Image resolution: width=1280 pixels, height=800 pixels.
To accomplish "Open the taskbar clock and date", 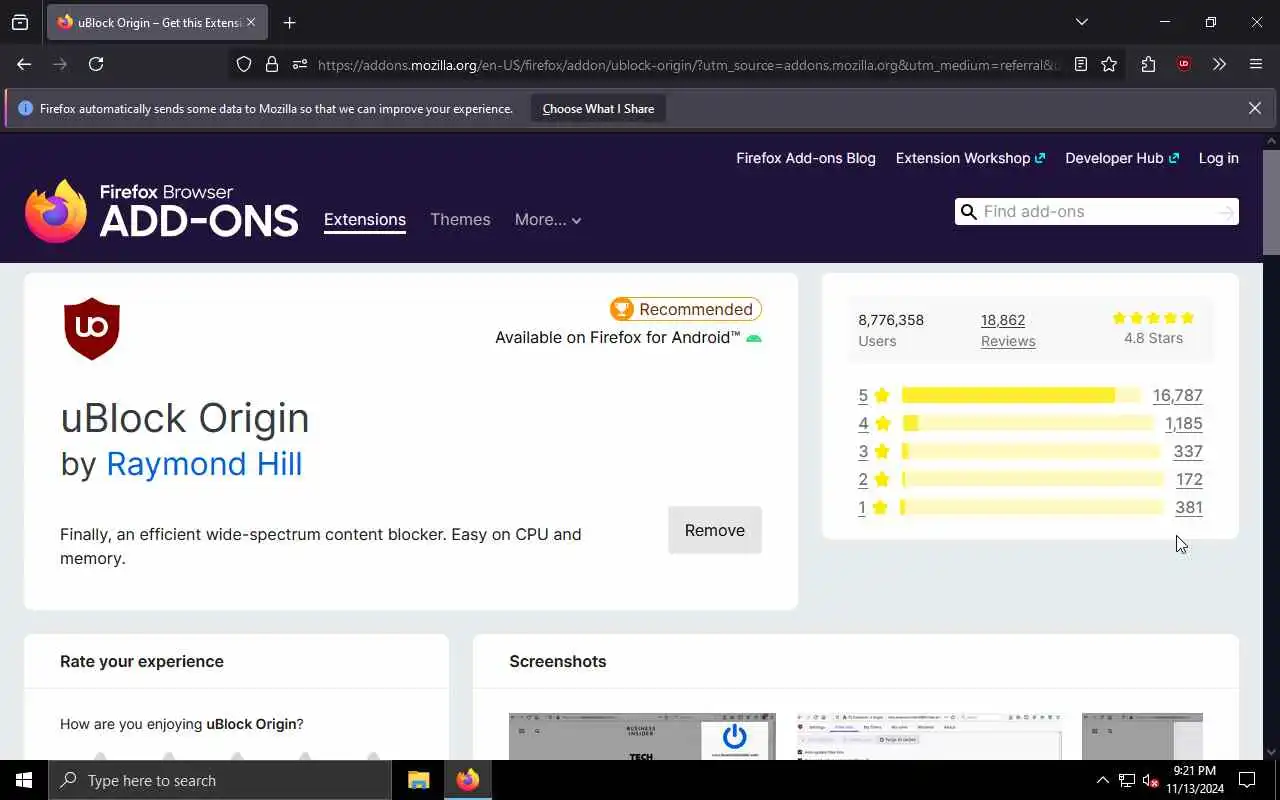I will pos(1194,780).
